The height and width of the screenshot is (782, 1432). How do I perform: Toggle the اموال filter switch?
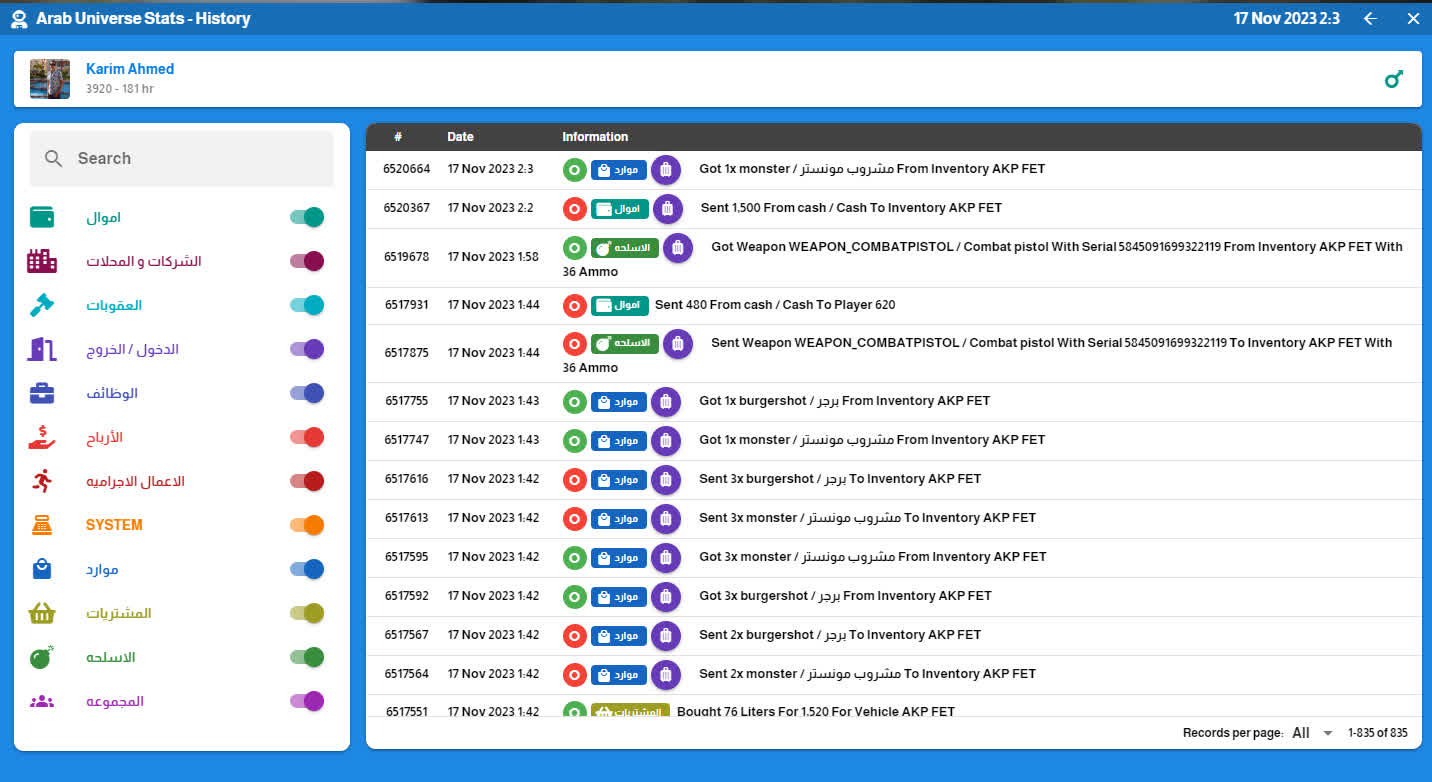click(307, 217)
